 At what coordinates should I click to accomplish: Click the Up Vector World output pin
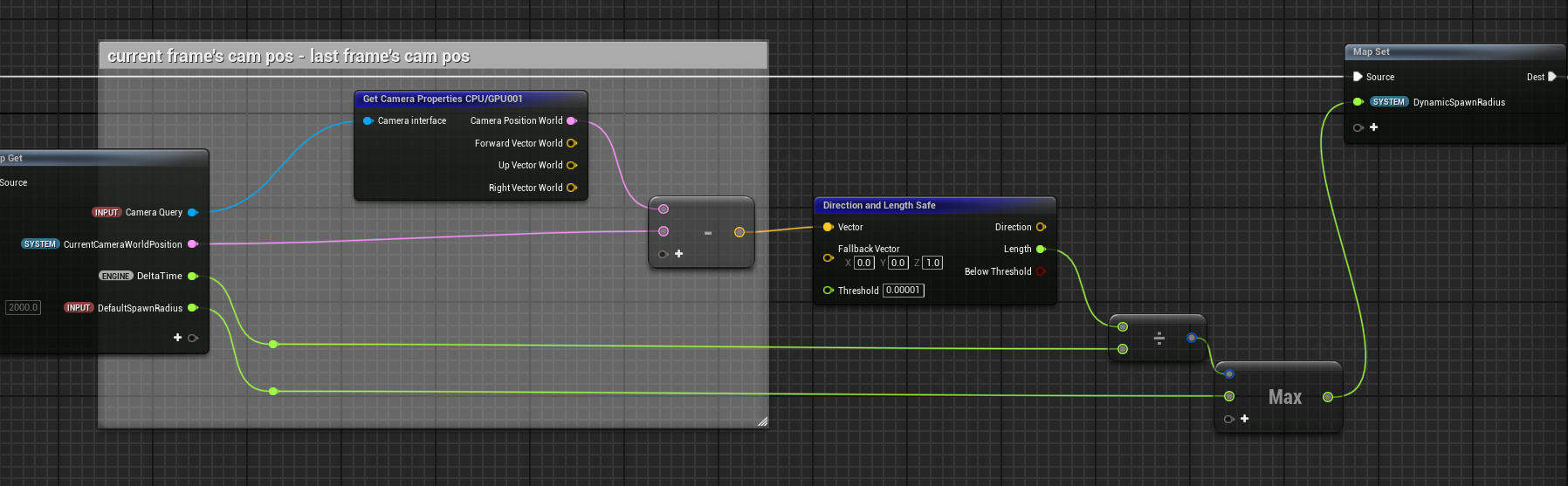tap(572, 165)
